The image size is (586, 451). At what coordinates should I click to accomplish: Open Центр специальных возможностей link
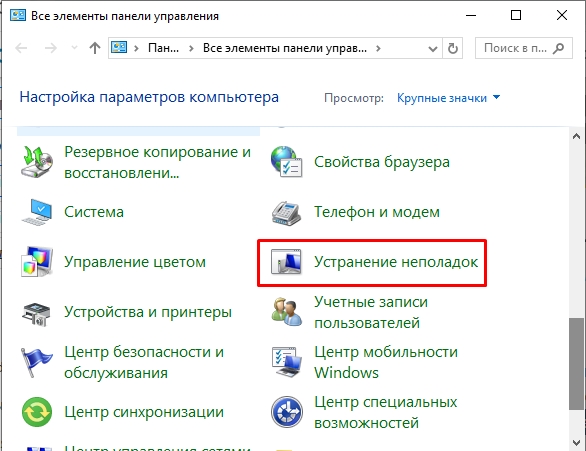(x=385, y=413)
